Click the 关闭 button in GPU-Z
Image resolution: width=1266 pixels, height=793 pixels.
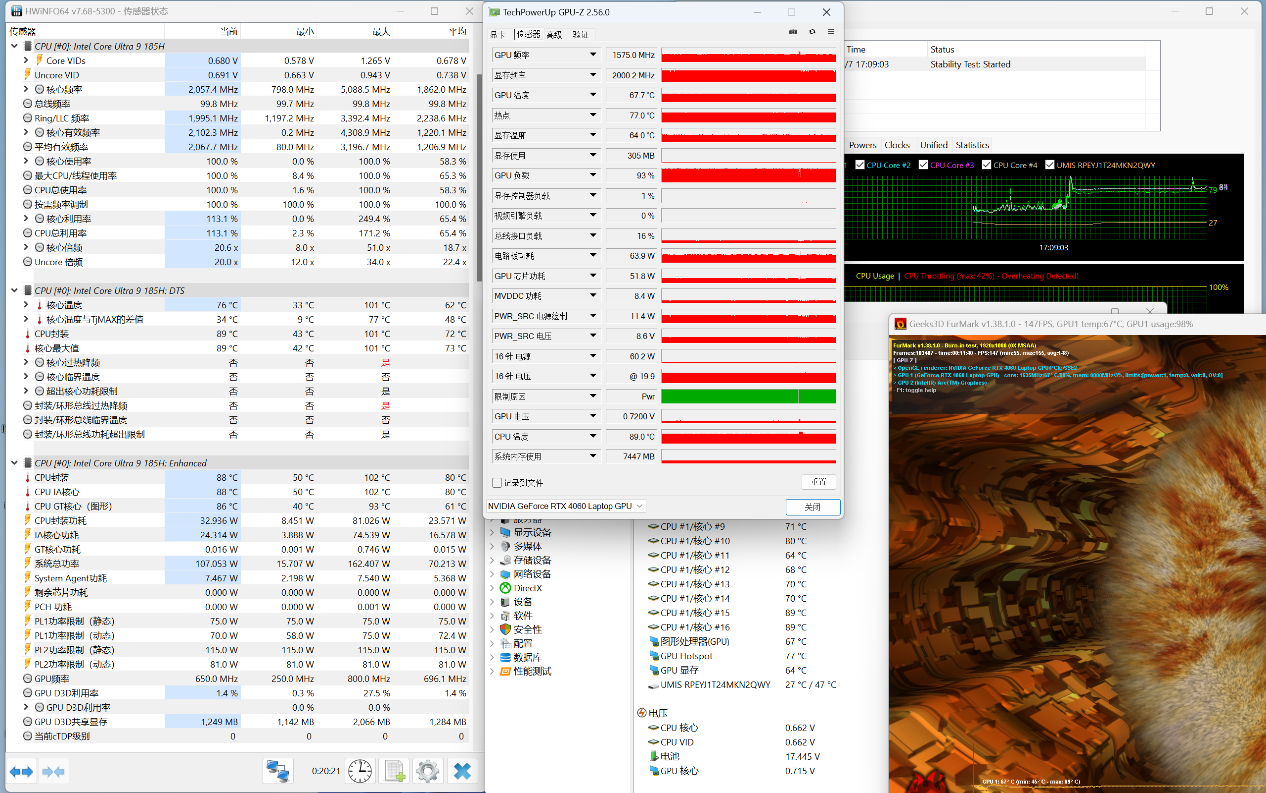coord(812,507)
